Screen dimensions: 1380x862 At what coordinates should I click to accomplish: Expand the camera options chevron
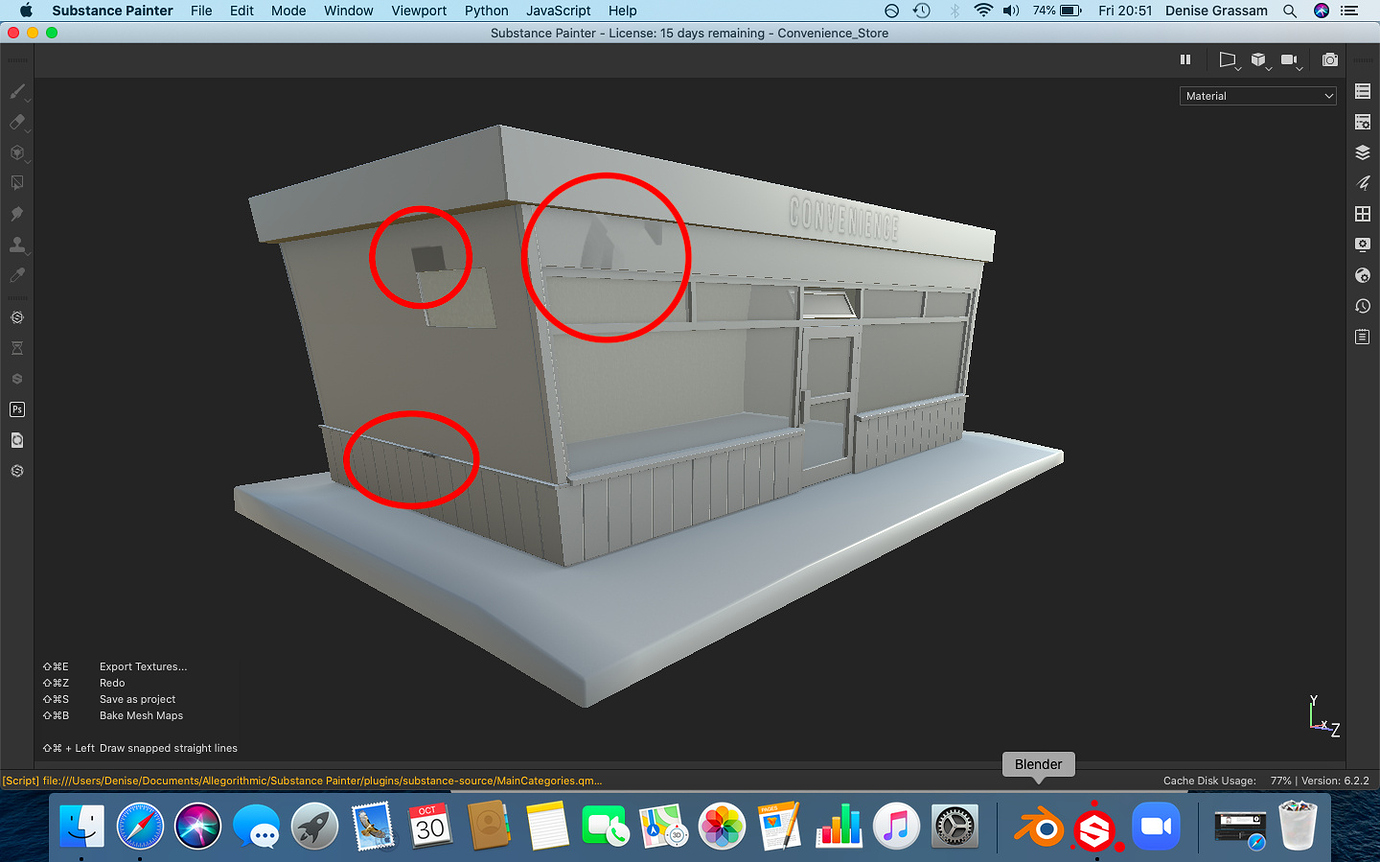click(1299, 66)
